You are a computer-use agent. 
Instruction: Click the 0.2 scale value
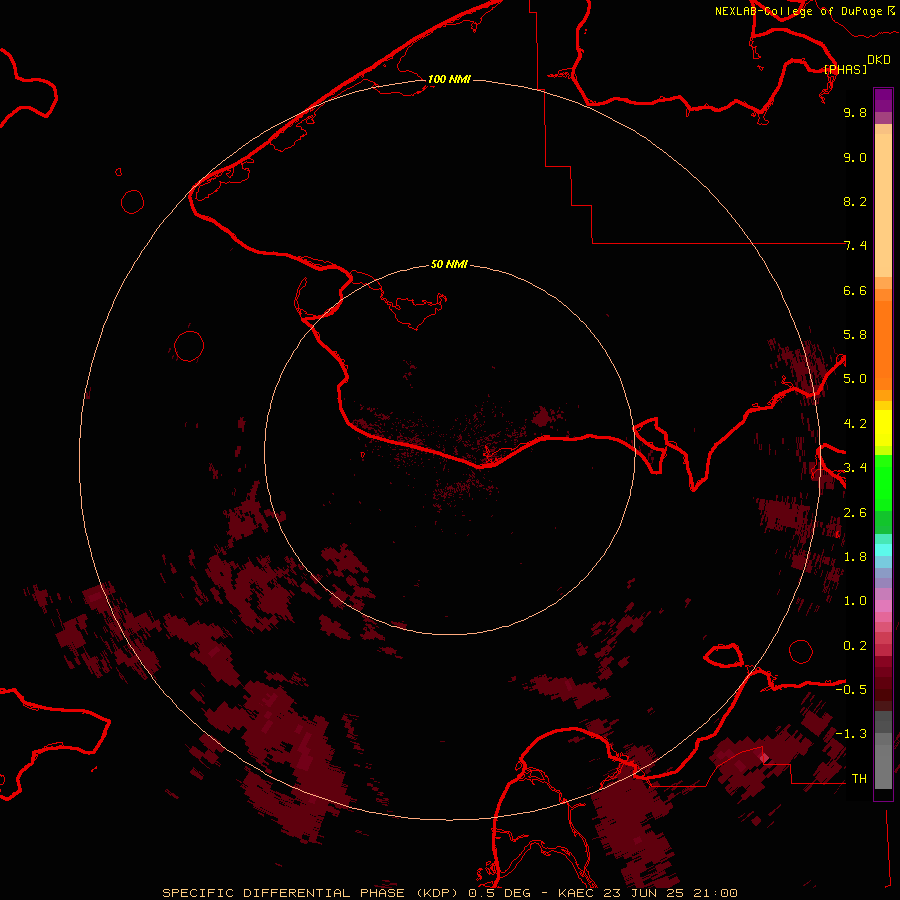[x=855, y=646]
